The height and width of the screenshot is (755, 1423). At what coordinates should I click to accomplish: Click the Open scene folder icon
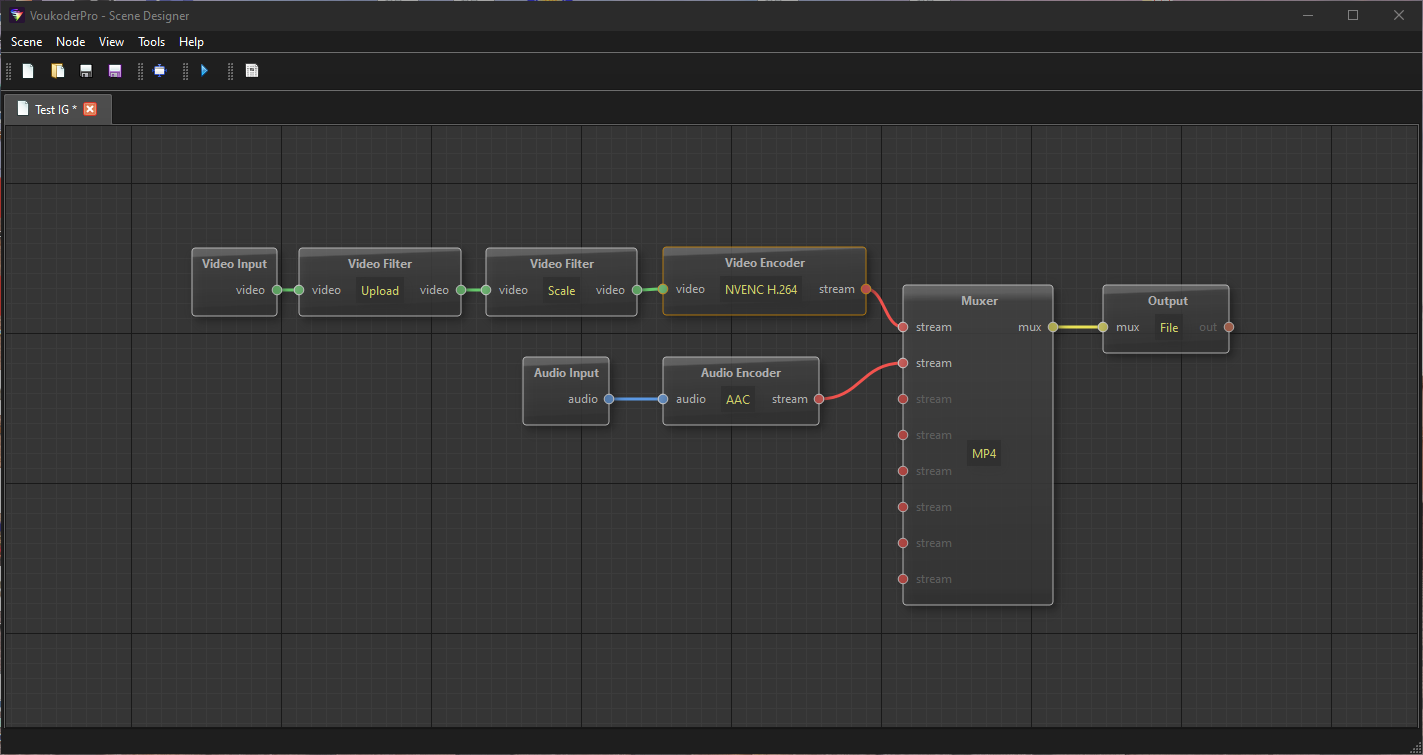click(58, 71)
